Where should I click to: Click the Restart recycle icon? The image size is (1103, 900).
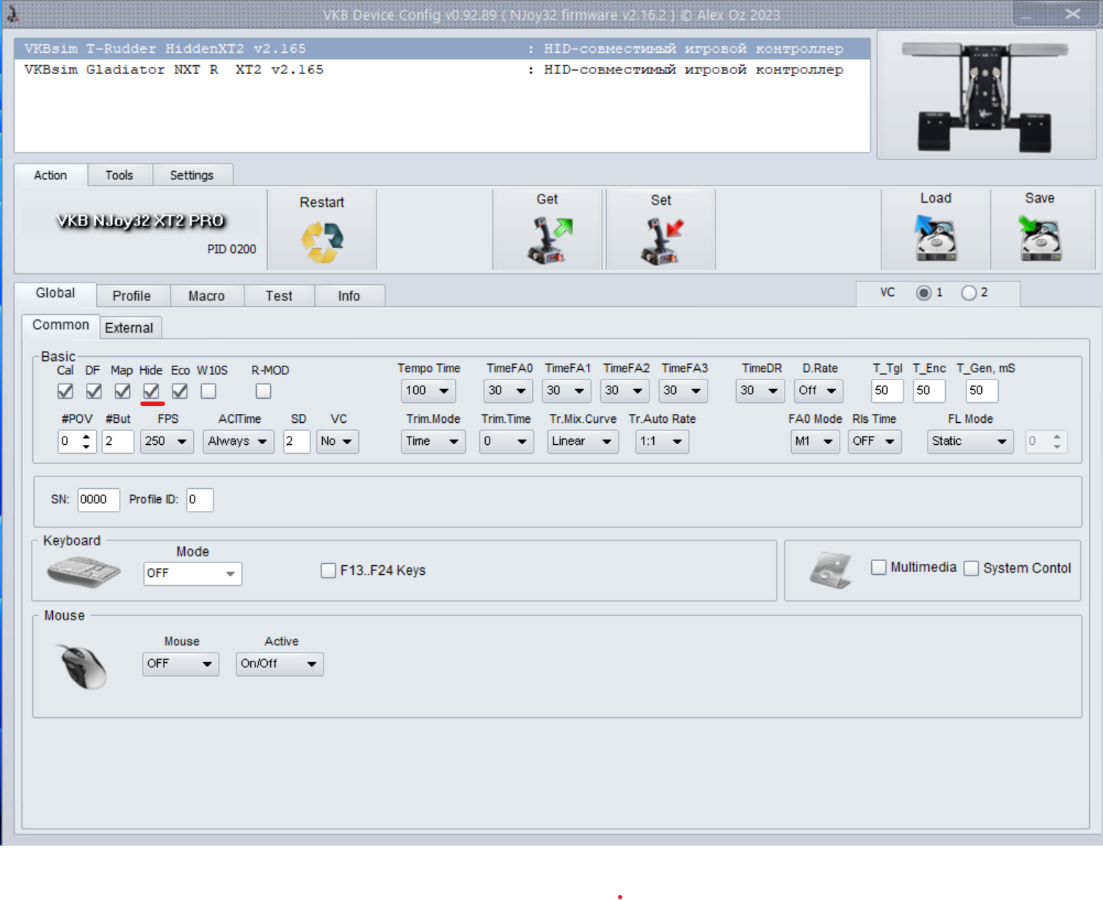point(322,241)
